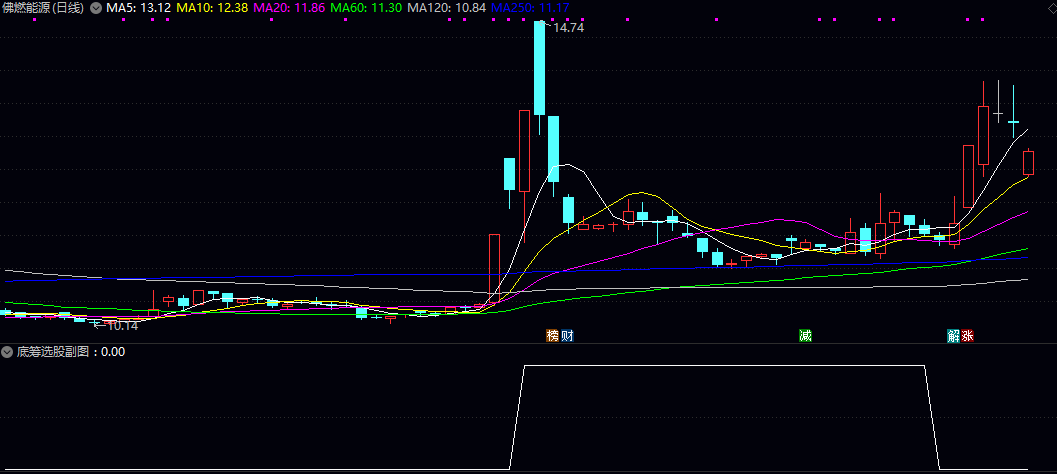Click the red 涨 marker icon
The image size is (1057, 474).
click(x=967, y=335)
